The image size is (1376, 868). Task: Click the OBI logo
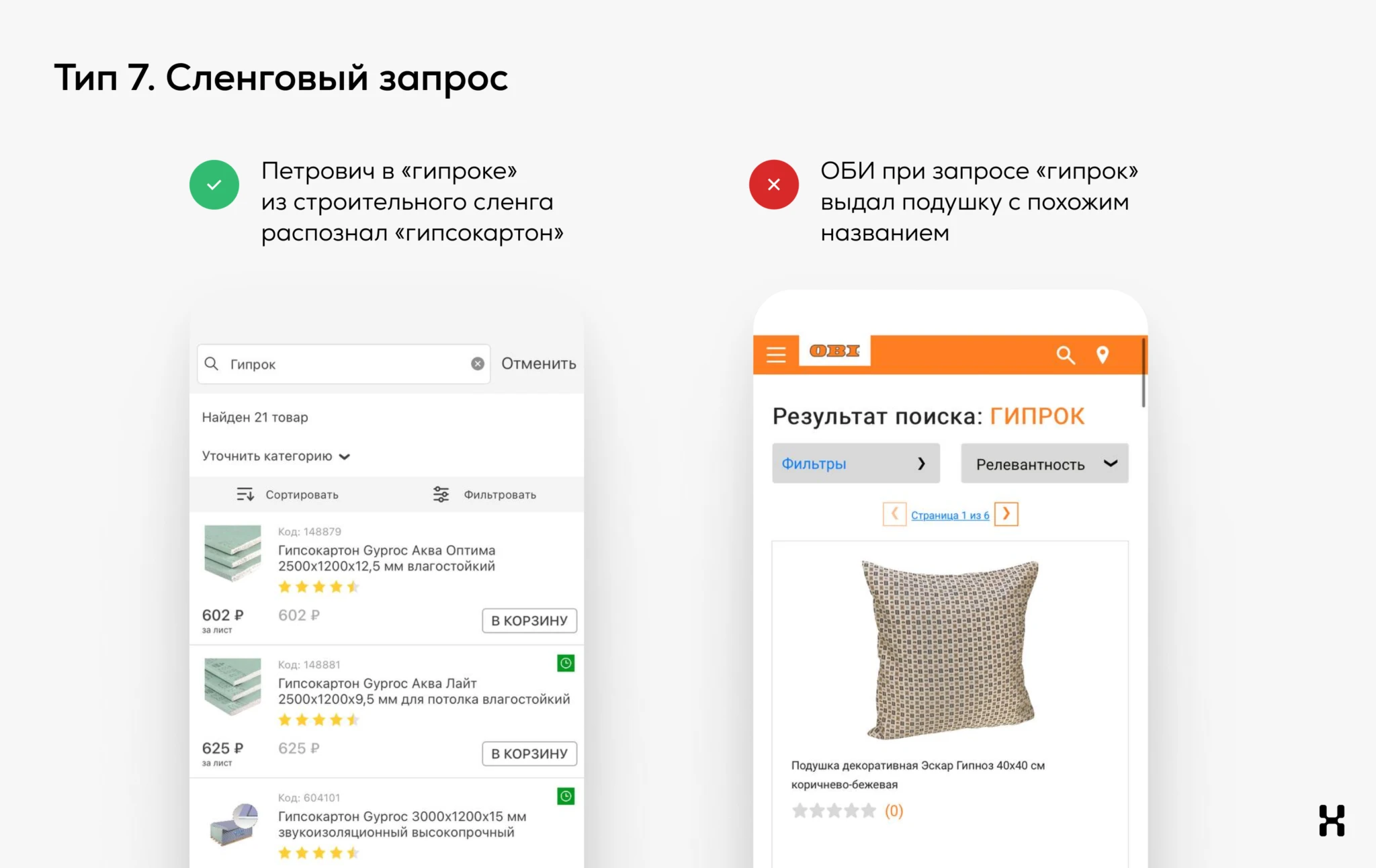pyautogui.click(x=834, y=351)
